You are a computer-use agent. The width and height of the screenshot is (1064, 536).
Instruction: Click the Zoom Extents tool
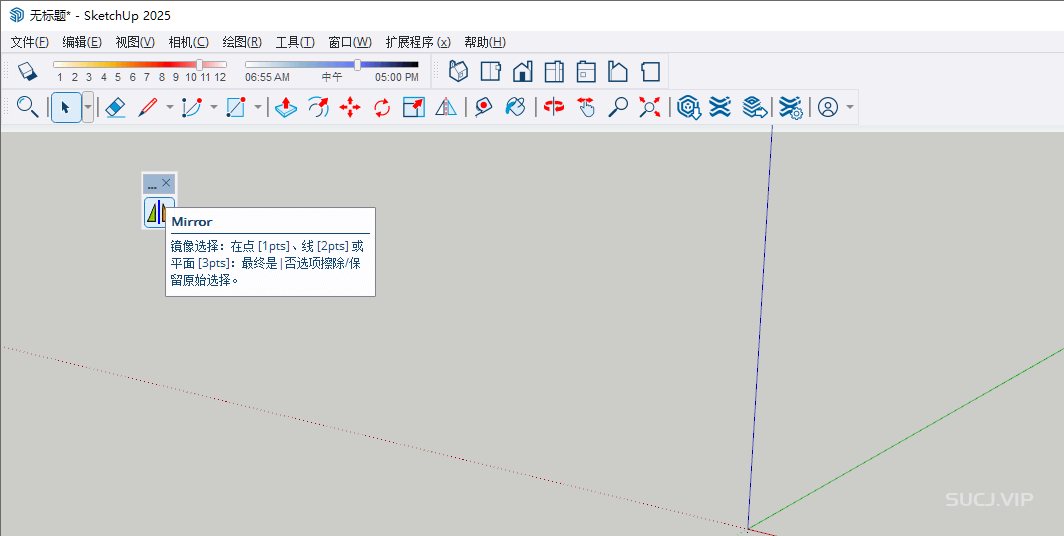coord(650,107)
